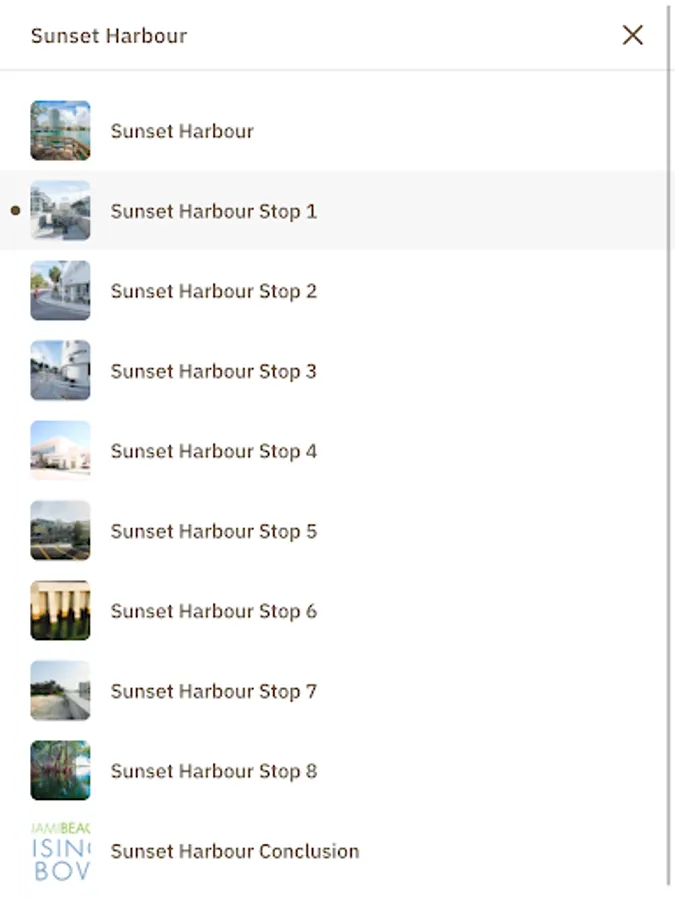Open Sunset Harbour Stop 4 entry
Image resolution: width=675 pixels, height=900 pixels.
coord(213,451)
